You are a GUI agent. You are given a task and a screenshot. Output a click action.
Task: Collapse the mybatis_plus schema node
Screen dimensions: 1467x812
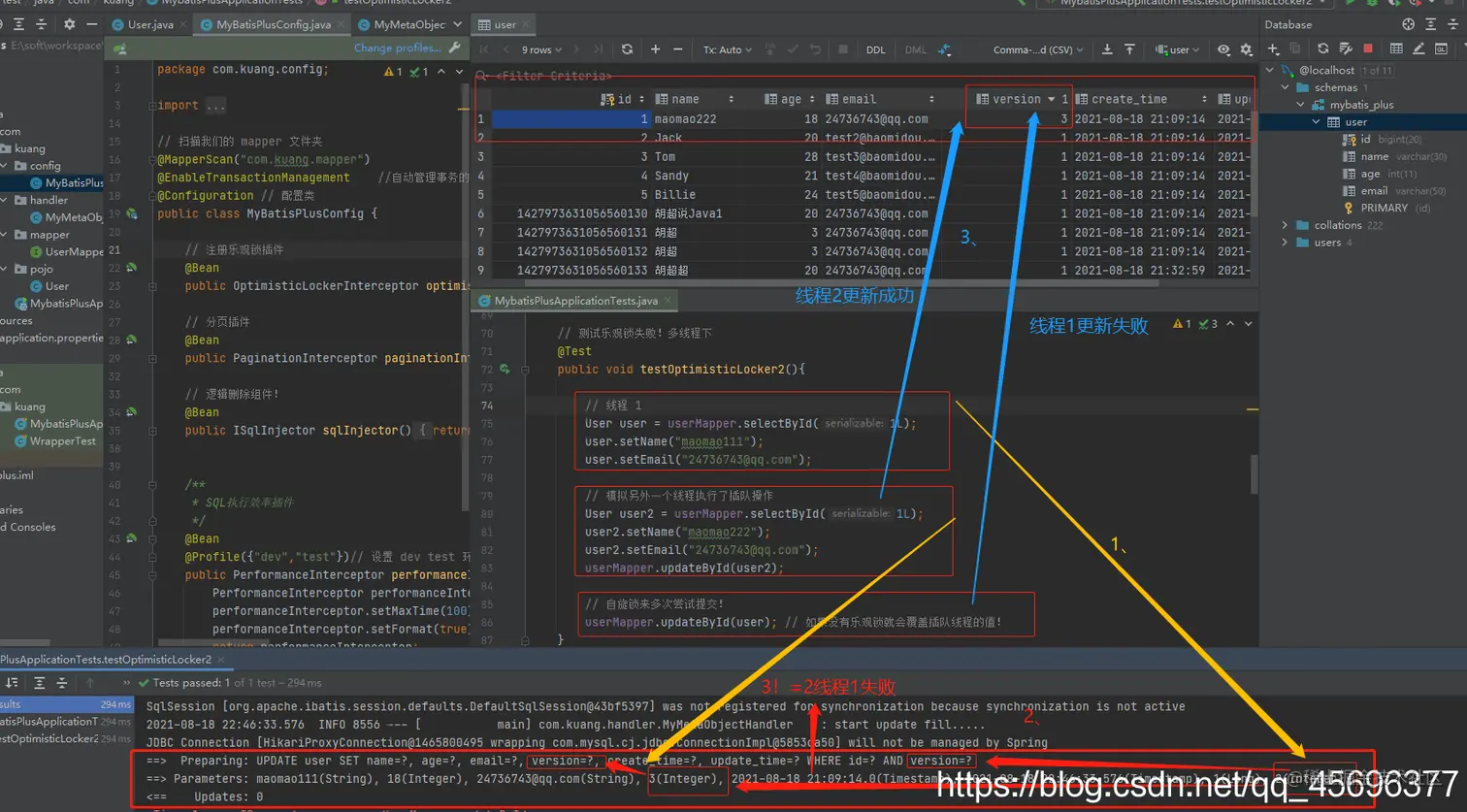click(1301, 105)
